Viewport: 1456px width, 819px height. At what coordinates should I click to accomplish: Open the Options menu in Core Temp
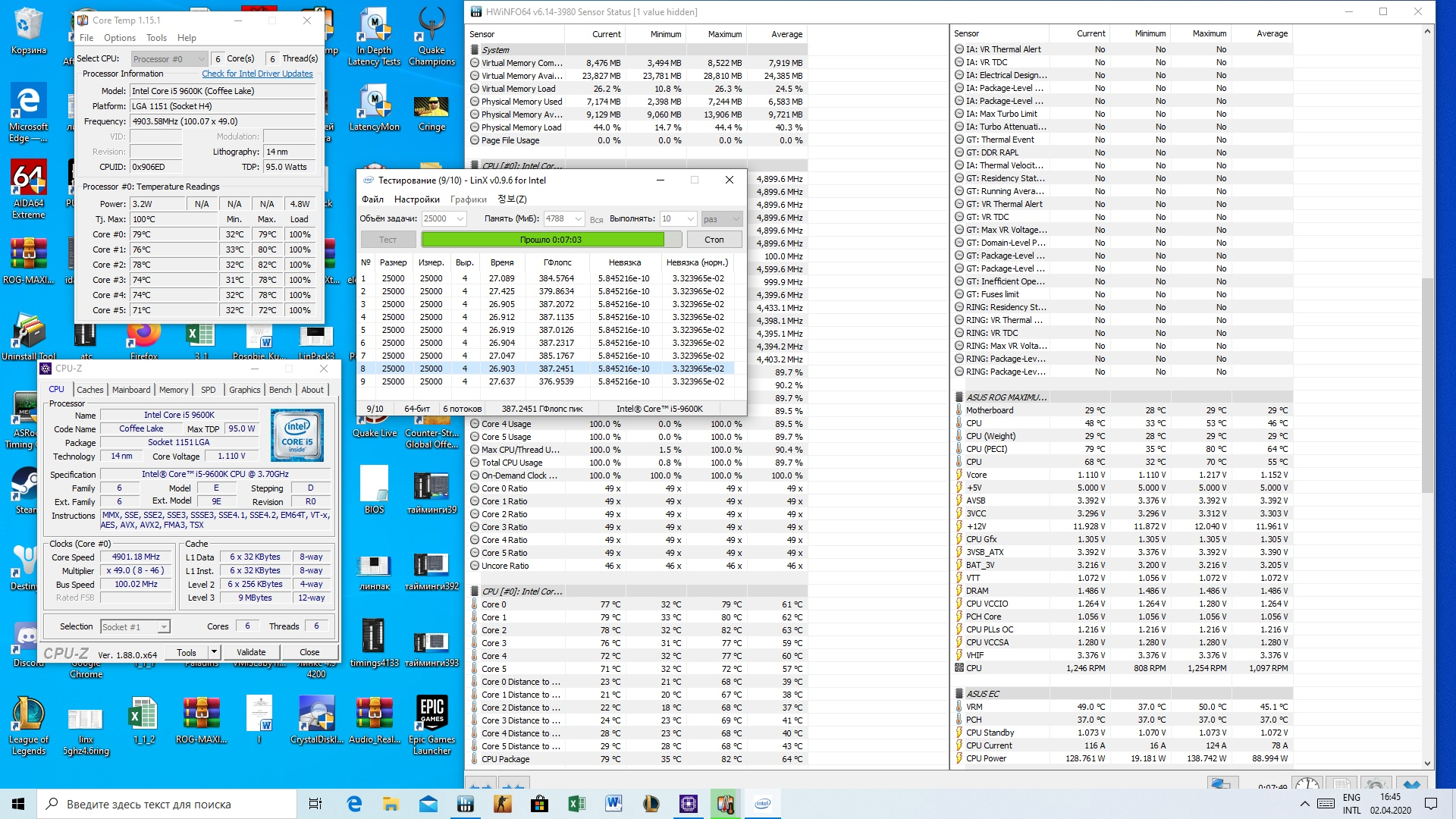pyautogui.click(x=120, y=38)
